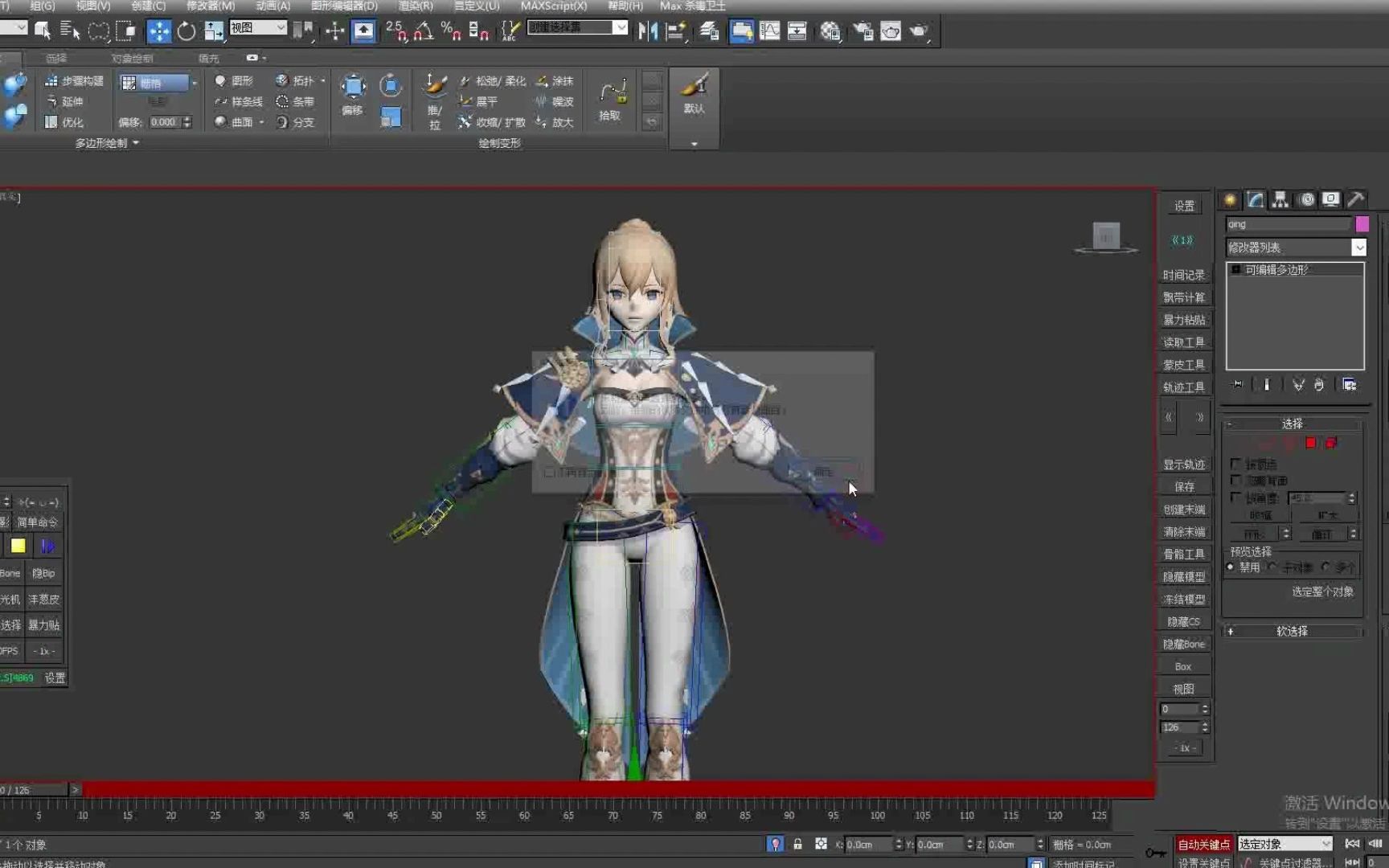Screen dimensions: 1389x868
Task: Toggle Spinner Snap icon
Action: click(478, 31)
